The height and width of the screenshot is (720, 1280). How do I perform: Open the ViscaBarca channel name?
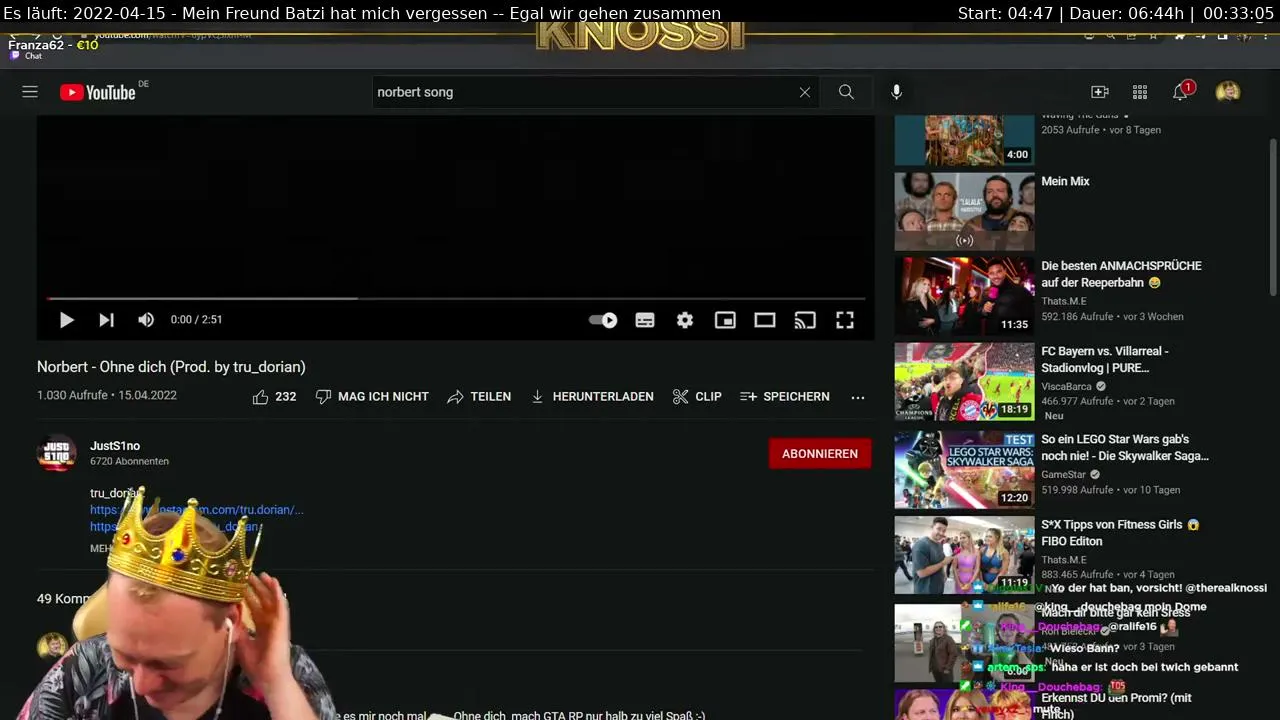click(1067, 386)
